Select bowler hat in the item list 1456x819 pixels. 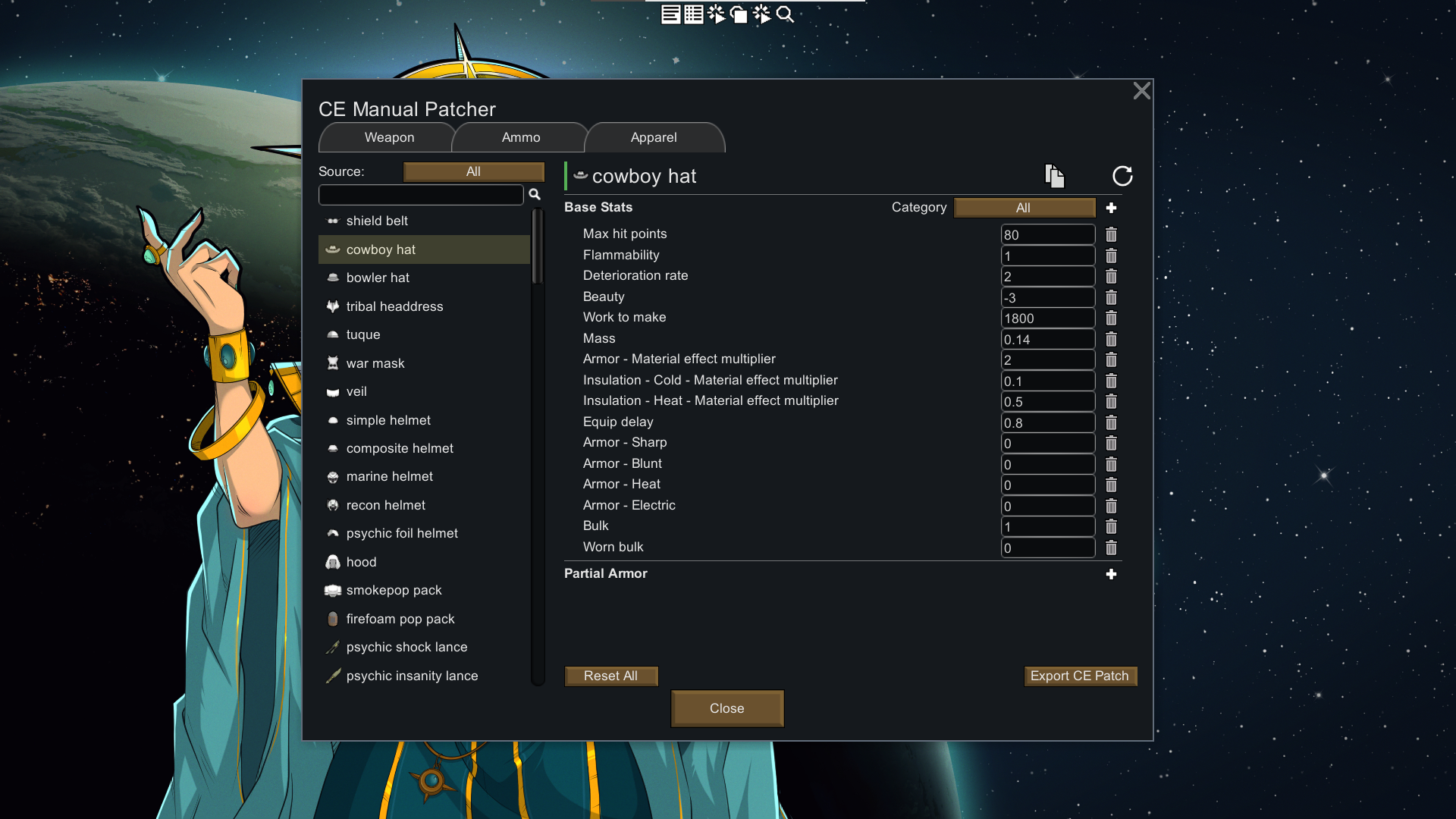point(424,278)
